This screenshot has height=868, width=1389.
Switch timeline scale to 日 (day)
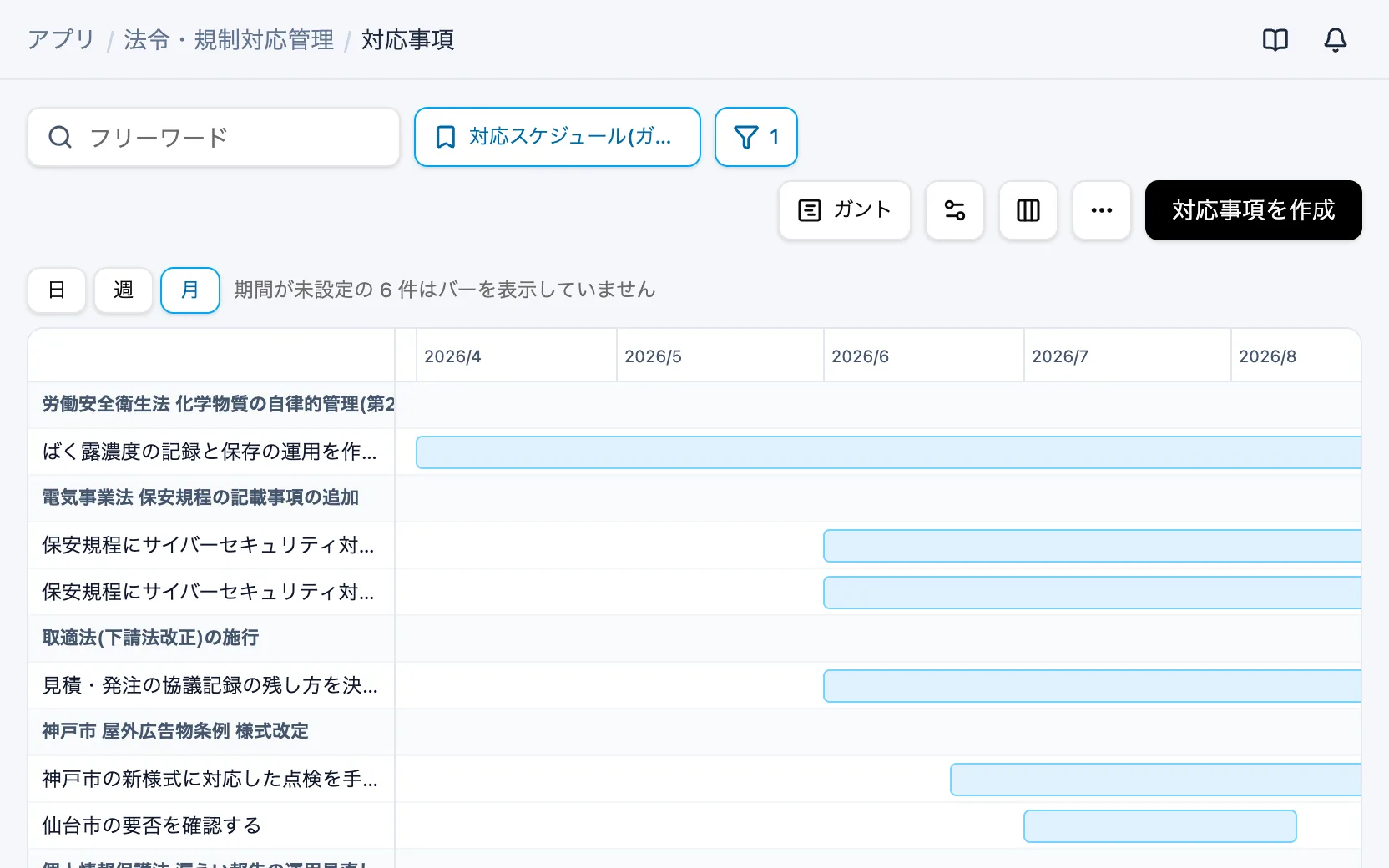point(57,290)
